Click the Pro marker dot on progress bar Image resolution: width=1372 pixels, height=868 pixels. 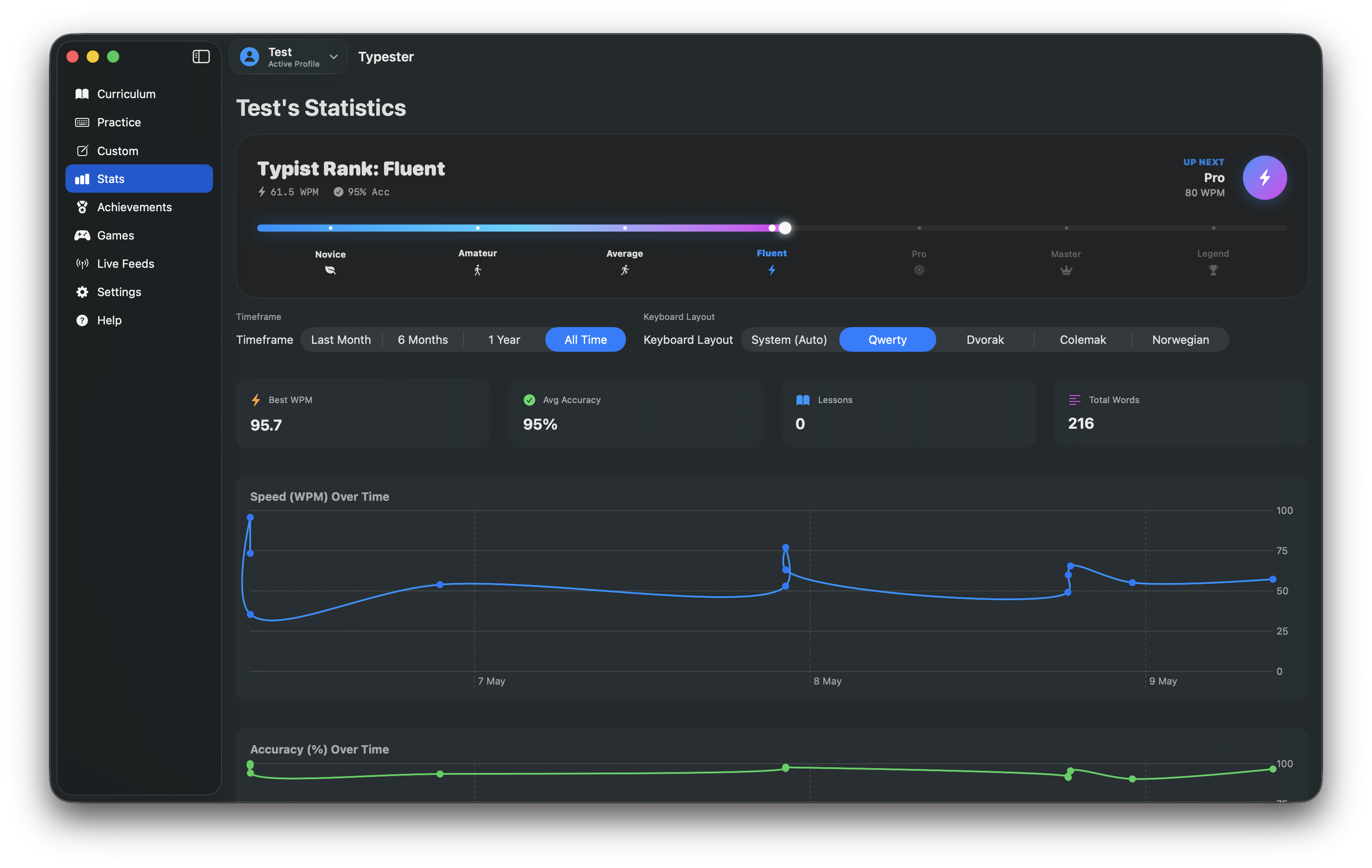tap(918, 228)
